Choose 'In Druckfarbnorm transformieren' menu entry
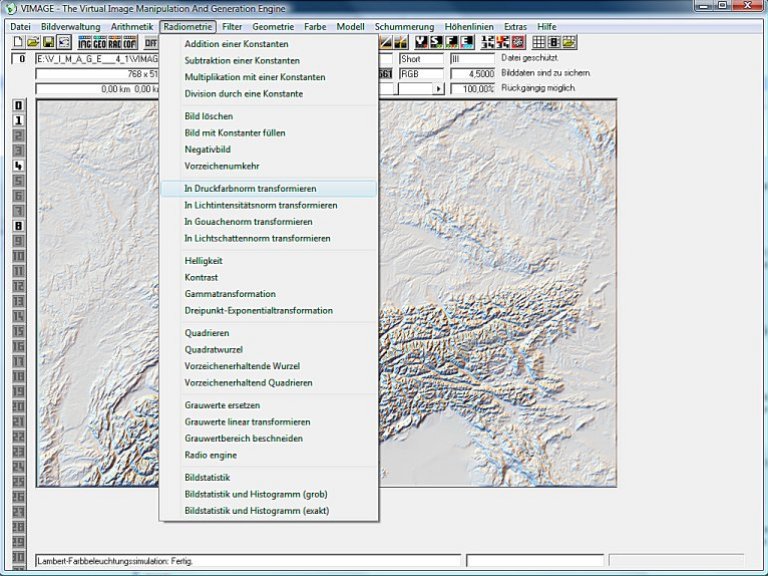Image resolution: width=768 pixels, height=576 pixels. [x=248, y=188]
